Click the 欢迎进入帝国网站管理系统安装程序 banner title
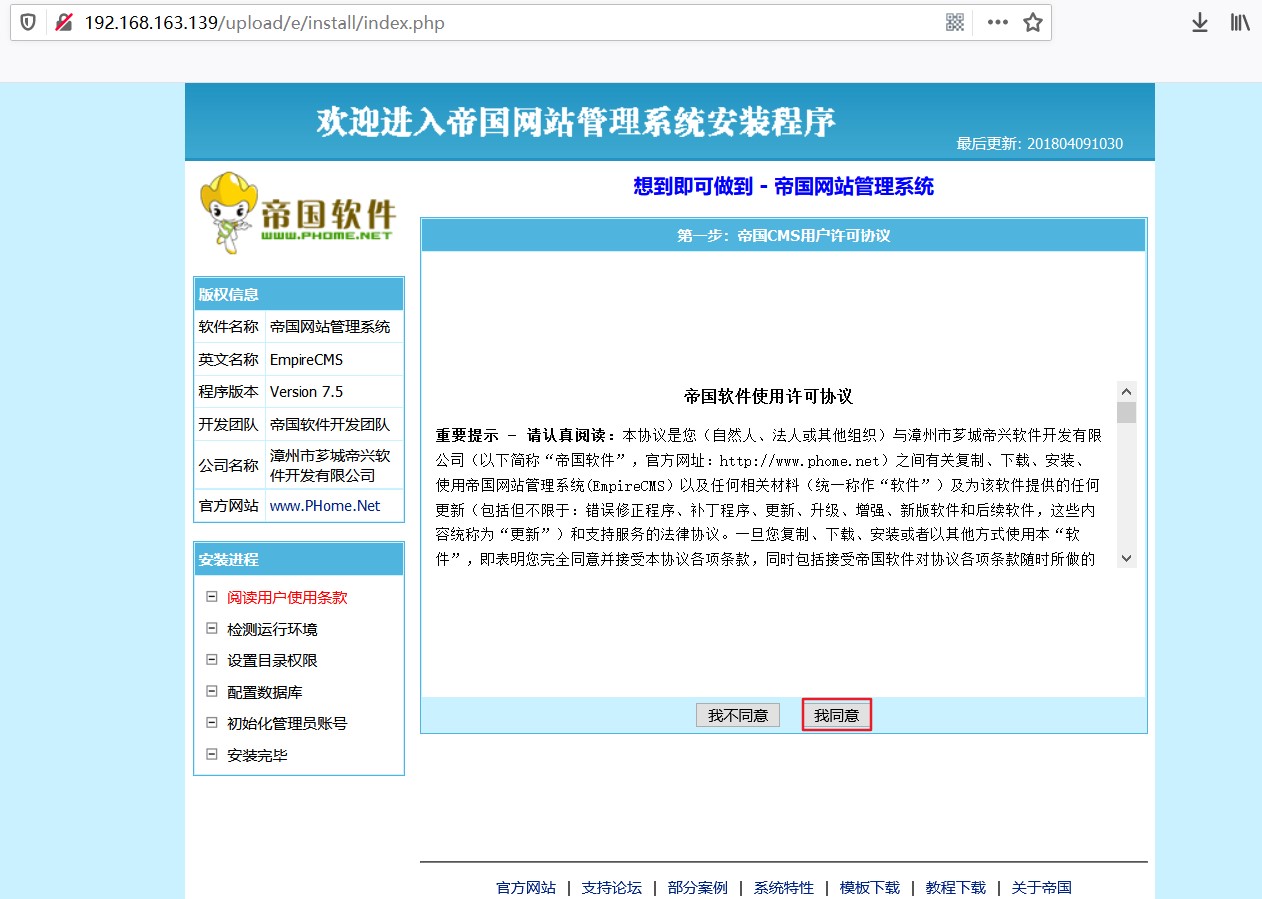The width and height of the screenshot is (1262, 899). click(x=576, y=121)
